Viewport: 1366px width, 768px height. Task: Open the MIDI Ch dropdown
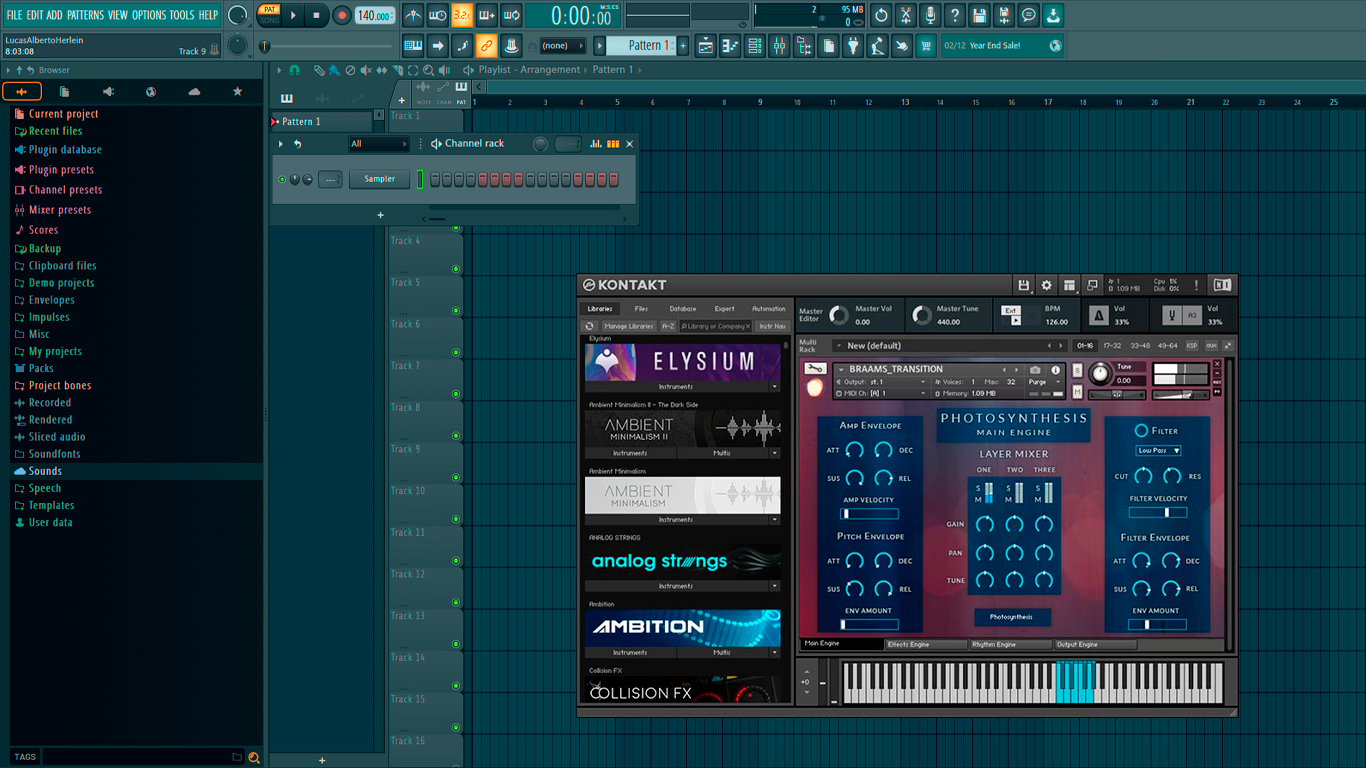tap(881, 394)
